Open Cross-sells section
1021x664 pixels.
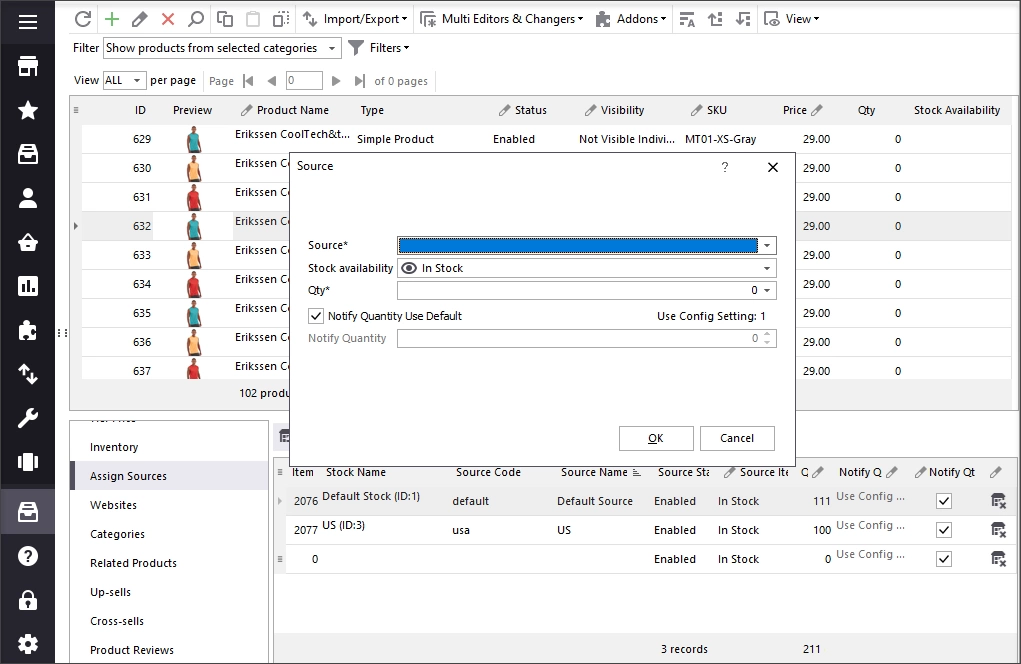click(117, 621)
